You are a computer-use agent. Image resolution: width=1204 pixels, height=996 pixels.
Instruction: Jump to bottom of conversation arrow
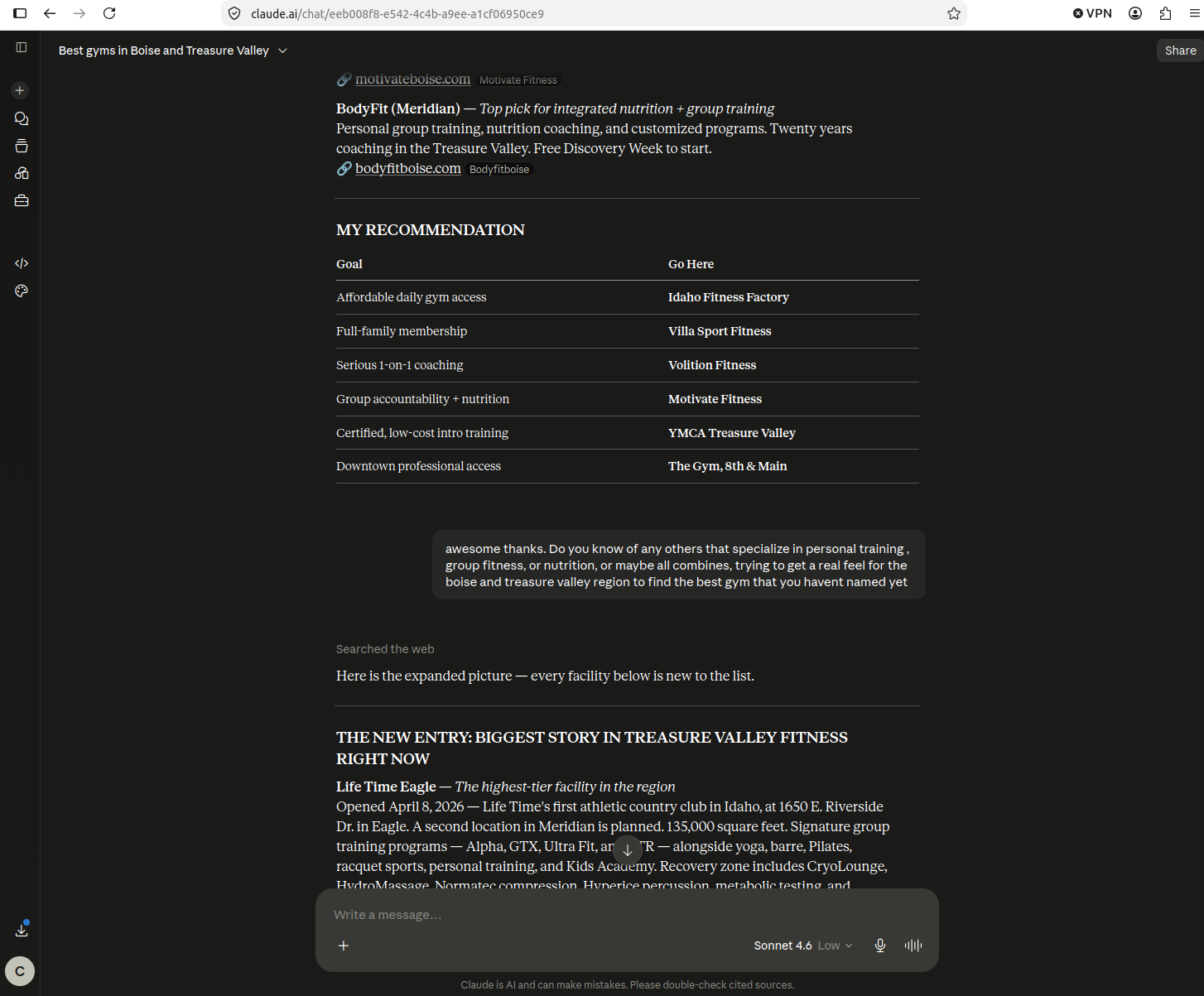tap(628, 850)
